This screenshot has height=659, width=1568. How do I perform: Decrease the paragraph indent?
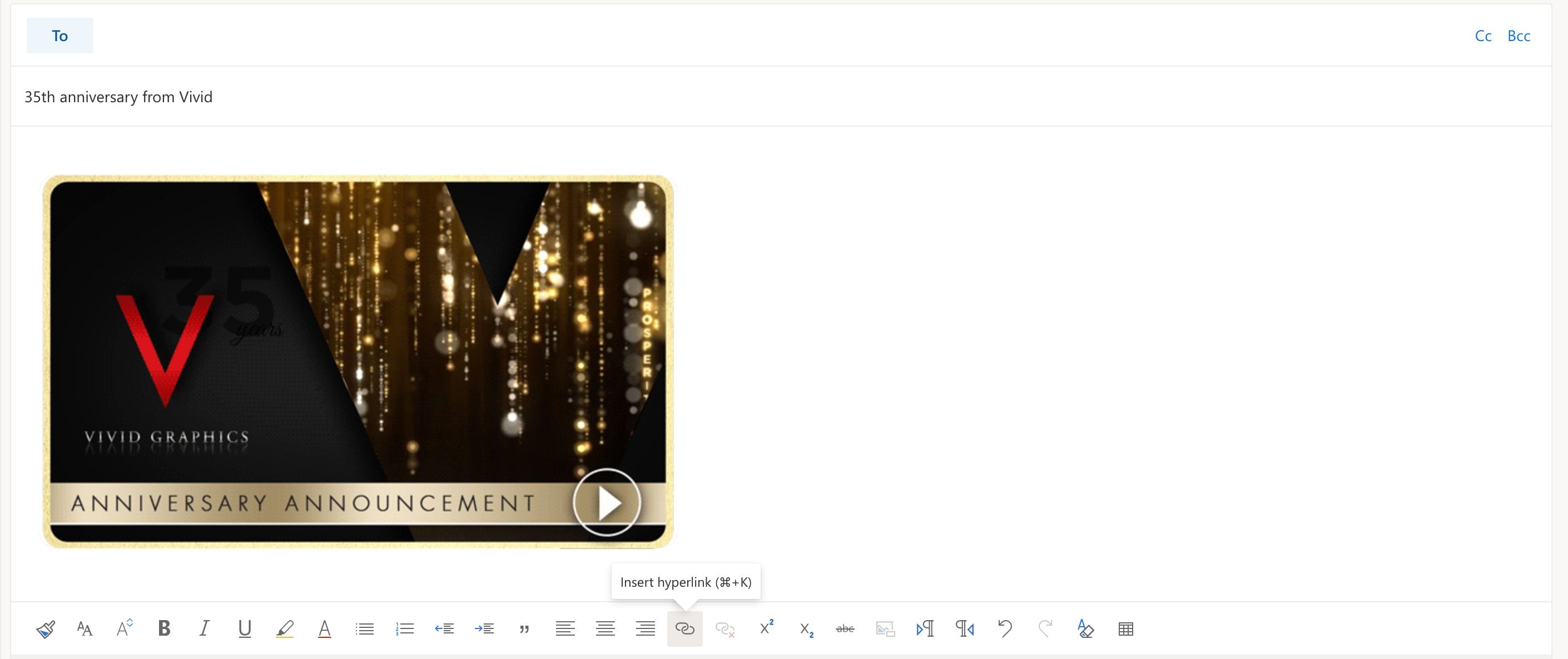[444, 628]
